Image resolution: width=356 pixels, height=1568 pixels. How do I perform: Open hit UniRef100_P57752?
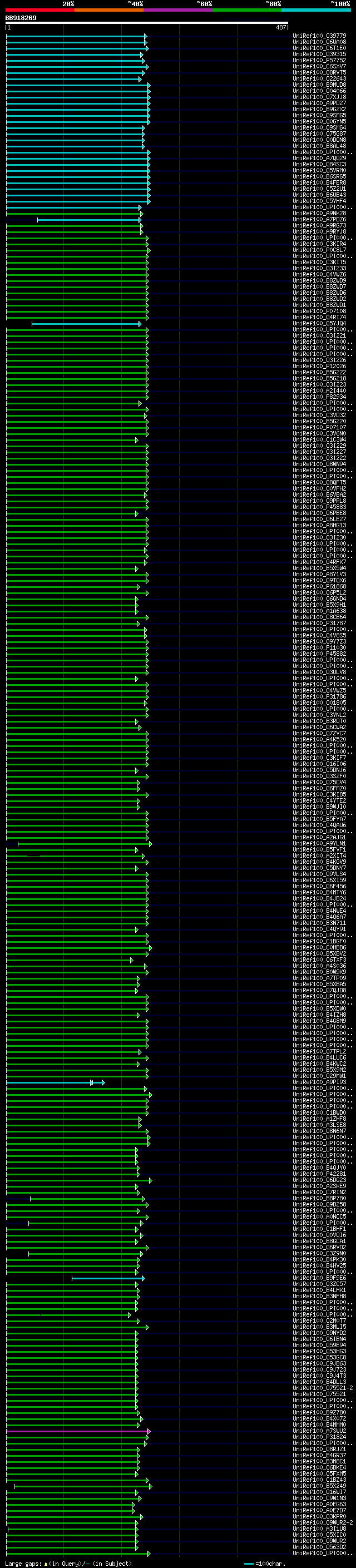coord(319,60)
